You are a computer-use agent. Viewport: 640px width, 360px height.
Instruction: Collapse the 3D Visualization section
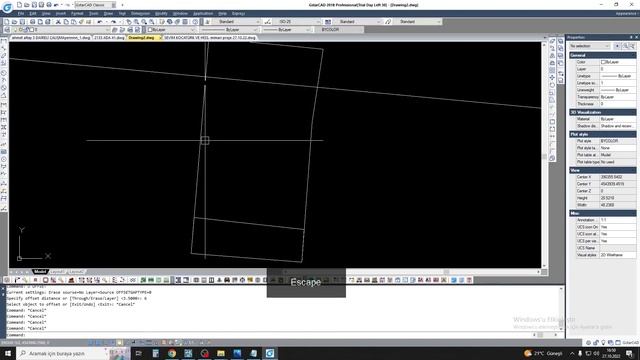pos(602,112)
